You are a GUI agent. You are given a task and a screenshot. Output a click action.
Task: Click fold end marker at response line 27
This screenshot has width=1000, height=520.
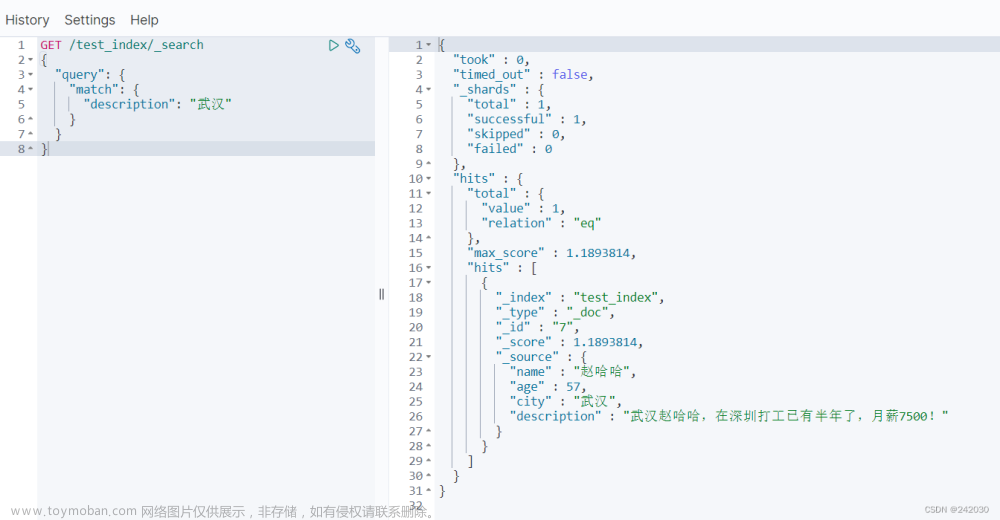point(429,431)
